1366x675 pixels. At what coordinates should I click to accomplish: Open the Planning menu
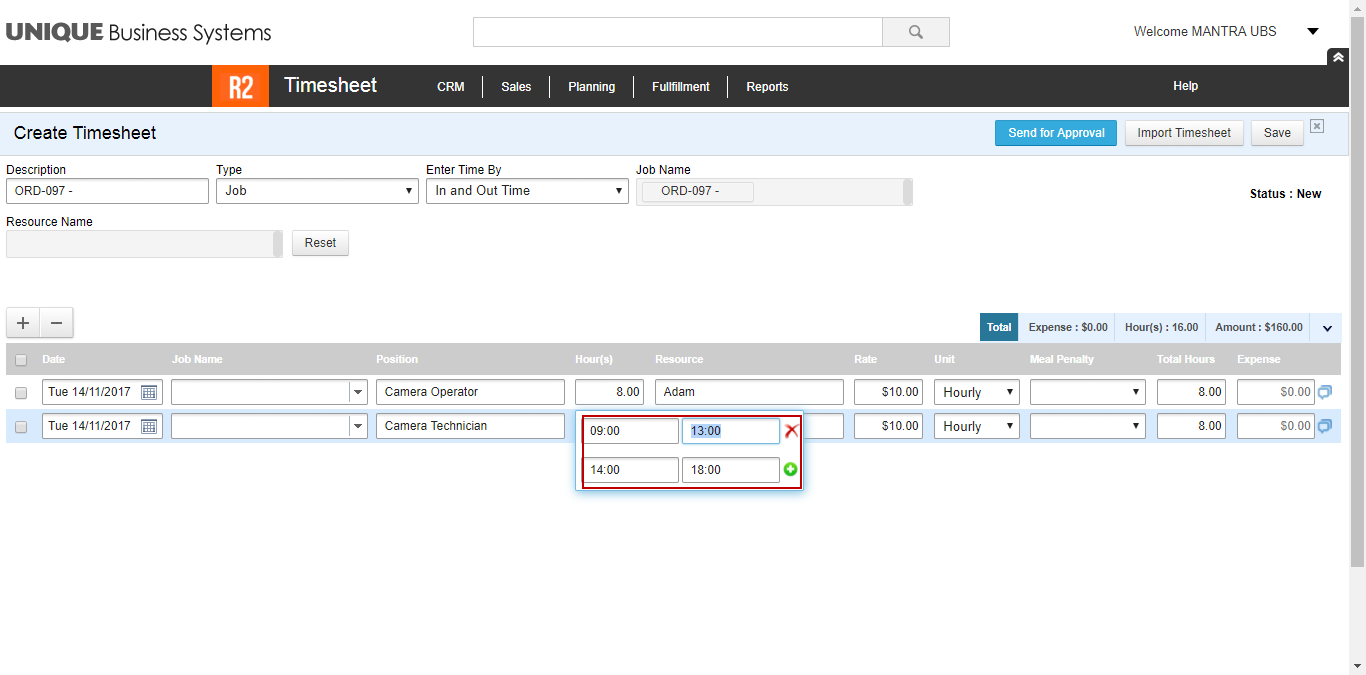tap(591, 87)
